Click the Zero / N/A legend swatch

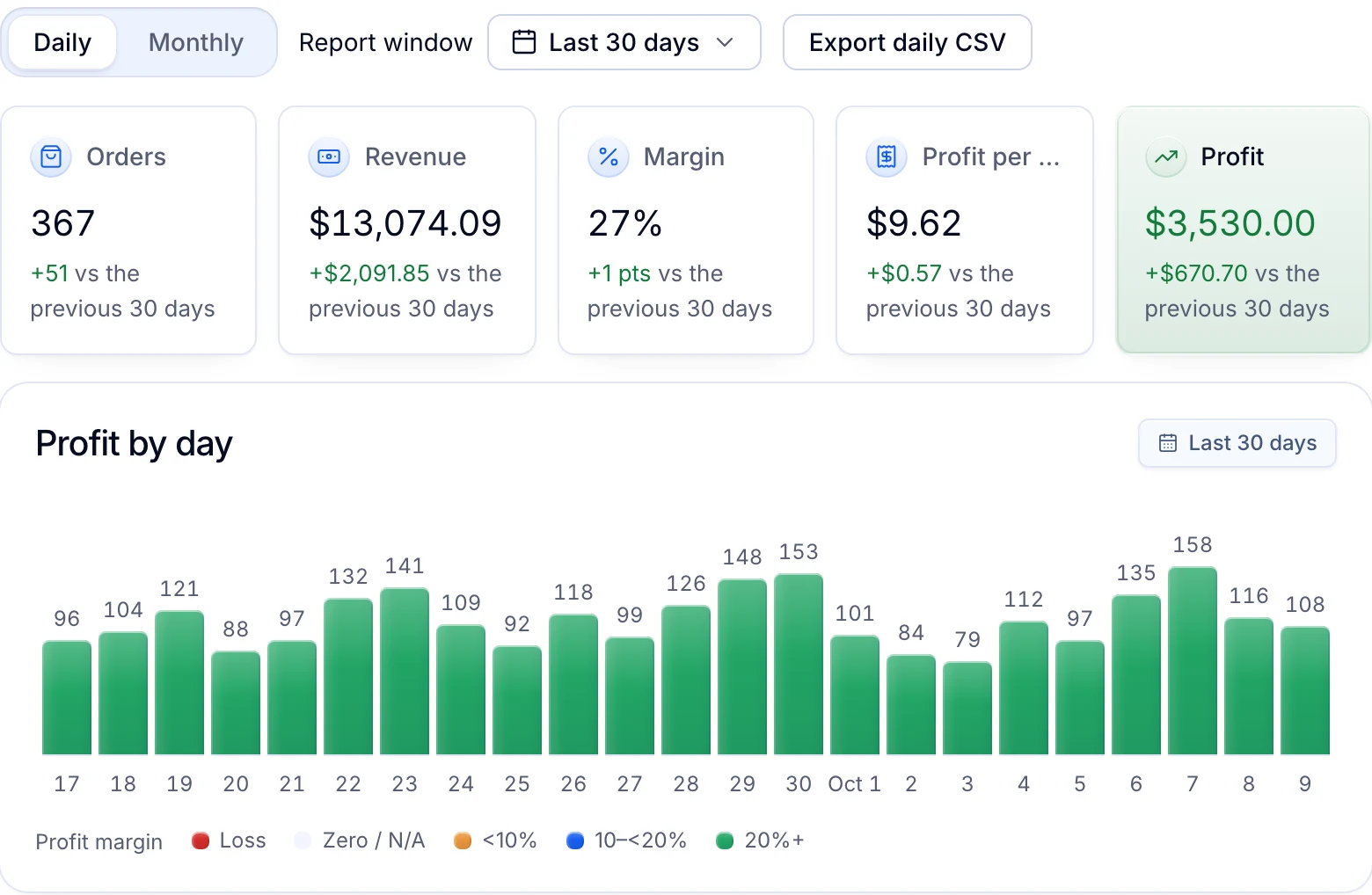(303, 841)
